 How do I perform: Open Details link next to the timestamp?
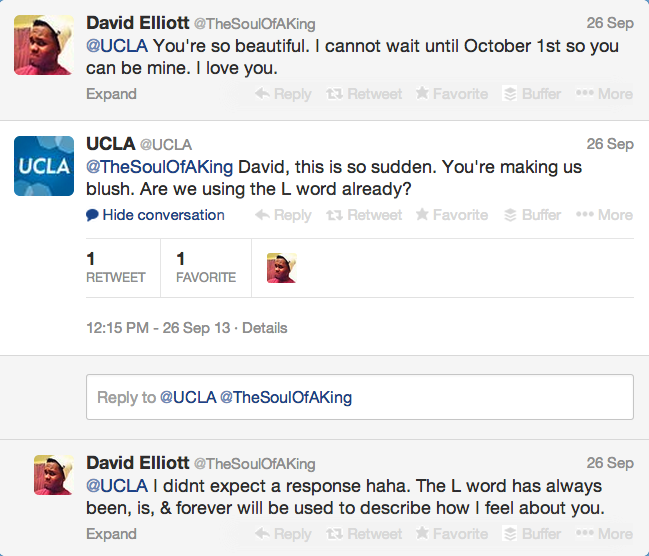coord(264,328)
